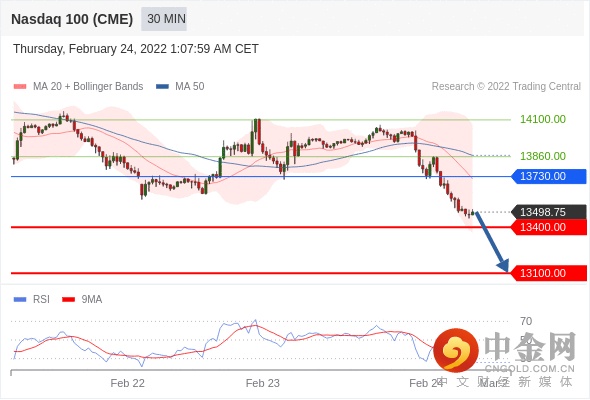Image resolution: width=590 pixels, height=400 pixels.
Task: Click the MA 50 blue legend swatch
Action: (x=162, y=87)
